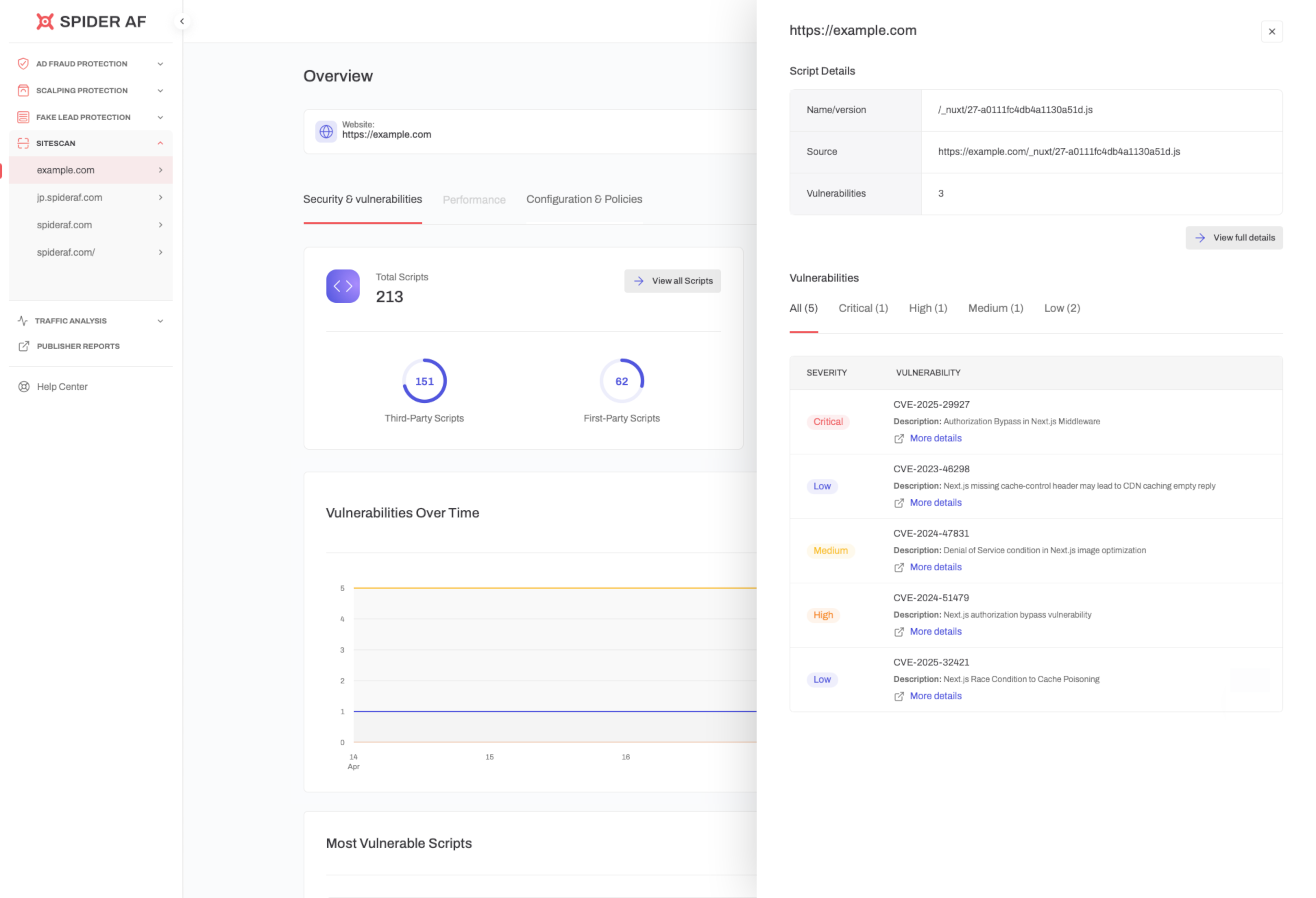Switch to Configuration & Policies tab
The width and height of the screenshot is (1316, 898).
pyautogui.click(x=584, y=199)
